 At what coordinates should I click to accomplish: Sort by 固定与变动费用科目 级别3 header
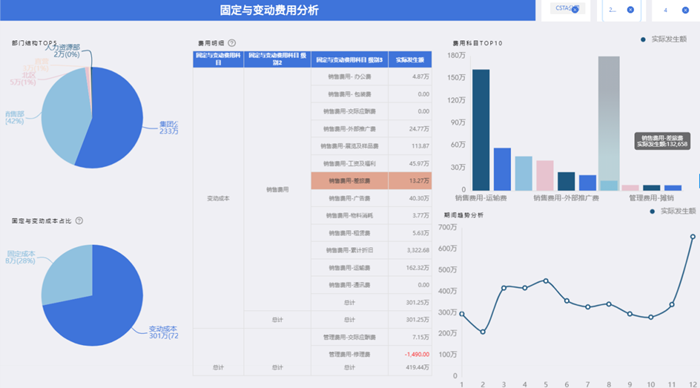pos(350,59)
